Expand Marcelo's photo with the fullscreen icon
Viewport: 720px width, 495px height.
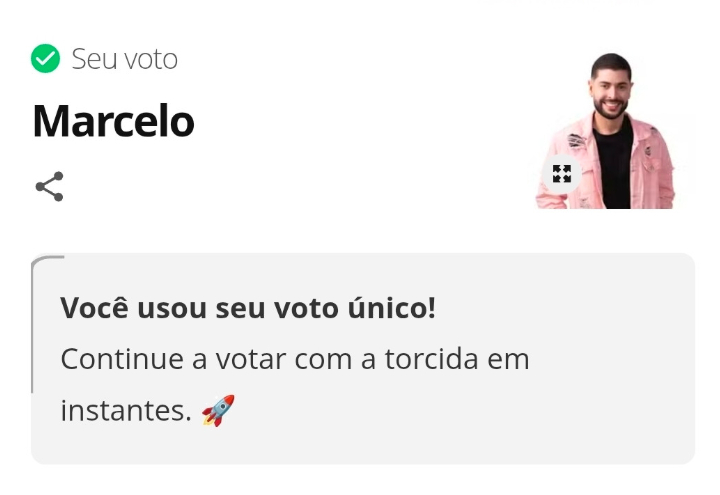562,174
